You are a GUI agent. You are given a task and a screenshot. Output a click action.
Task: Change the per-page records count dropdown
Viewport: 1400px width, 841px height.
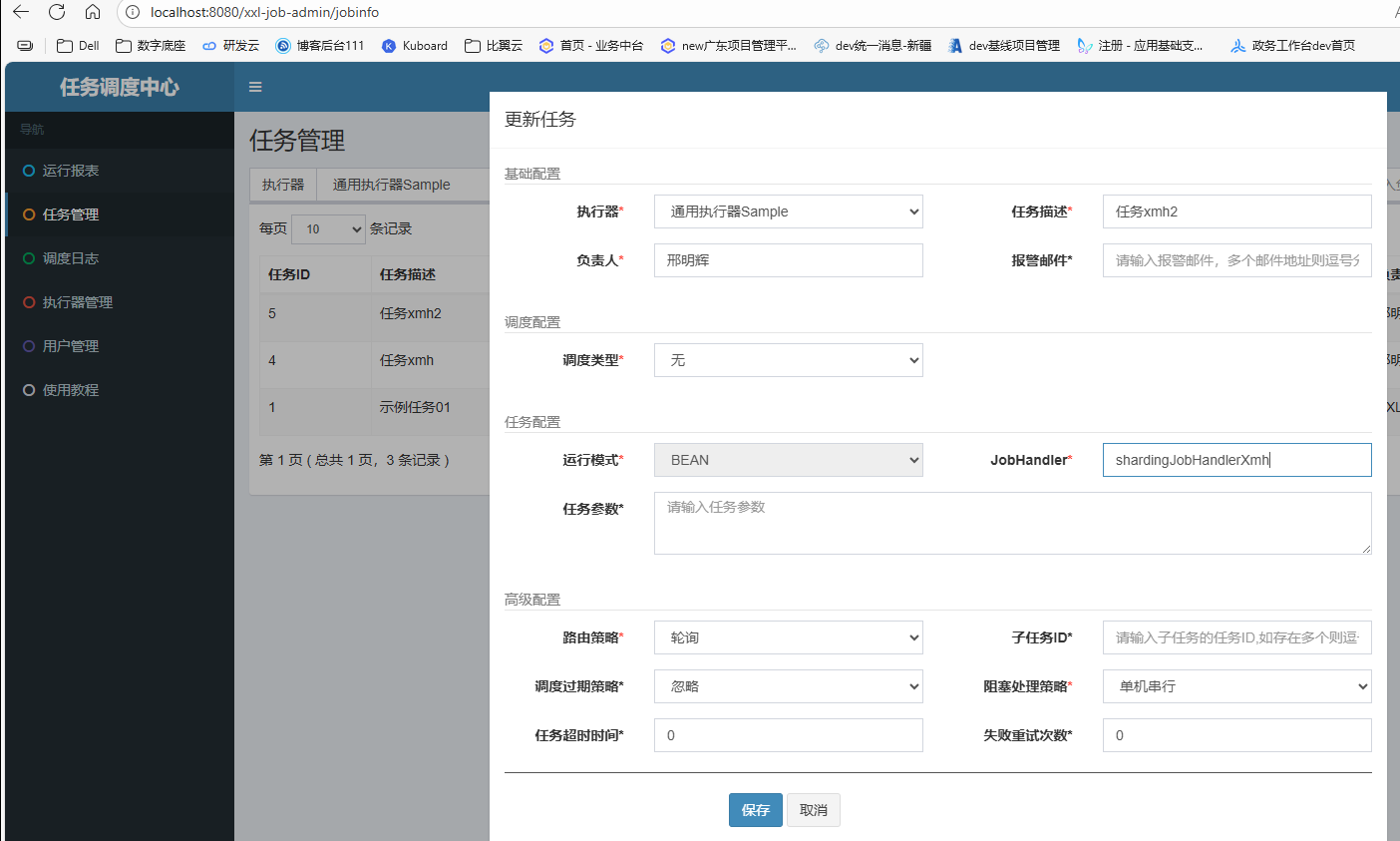point(328,228)
